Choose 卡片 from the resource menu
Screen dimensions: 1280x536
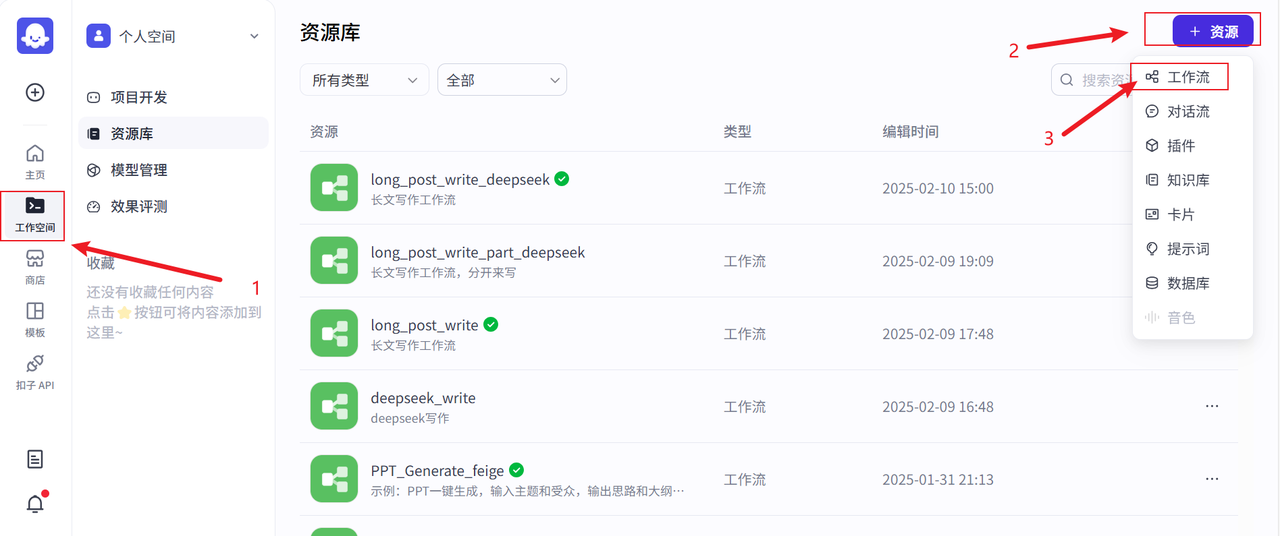[1192, 214]
